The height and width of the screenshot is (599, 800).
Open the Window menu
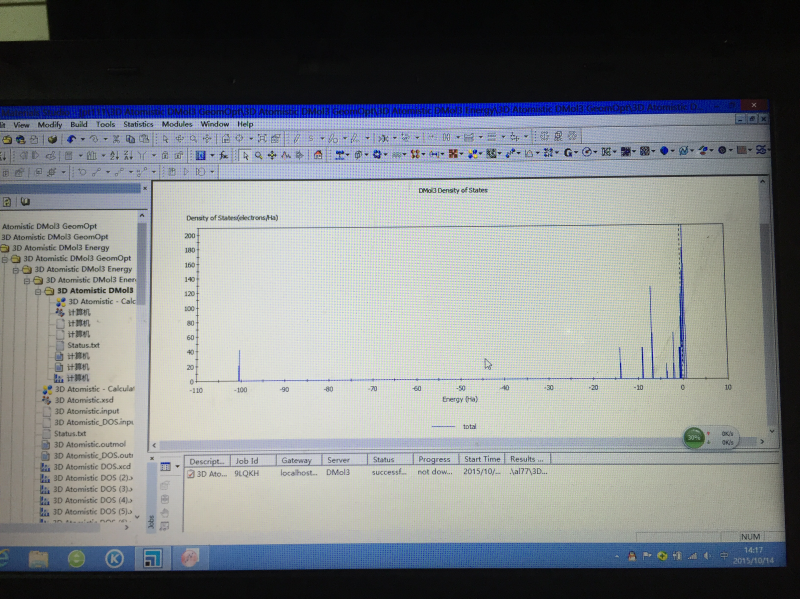[214, 124]
